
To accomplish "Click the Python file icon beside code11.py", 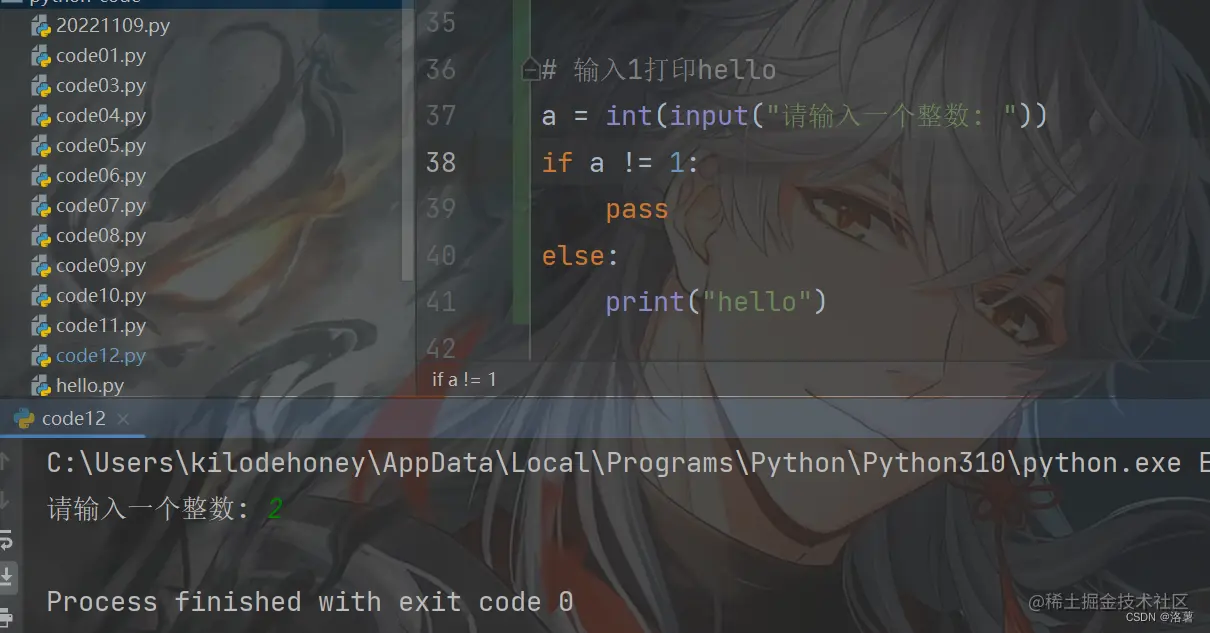I will coord(41,326).
